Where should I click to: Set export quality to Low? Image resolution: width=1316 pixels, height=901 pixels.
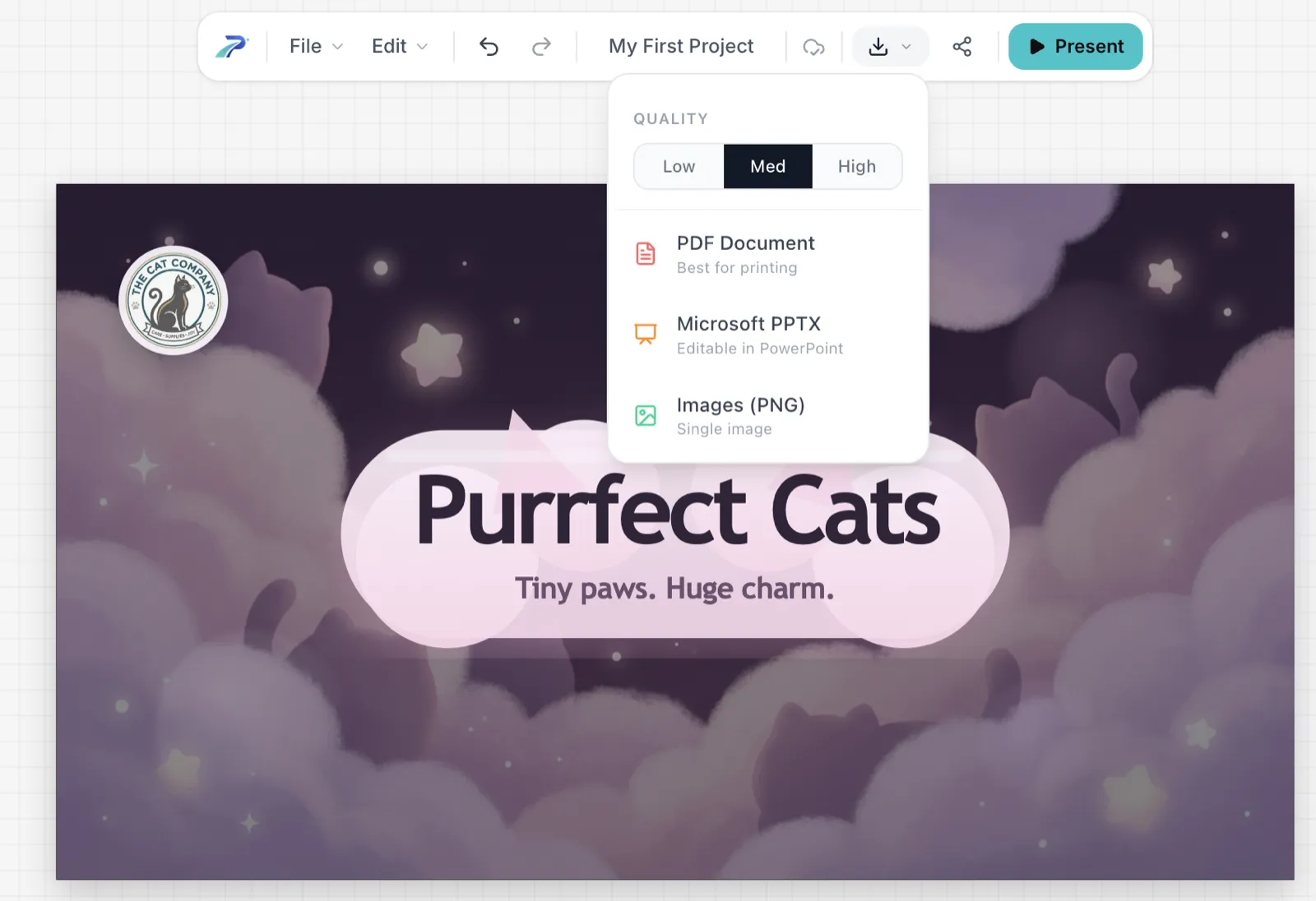679,167
